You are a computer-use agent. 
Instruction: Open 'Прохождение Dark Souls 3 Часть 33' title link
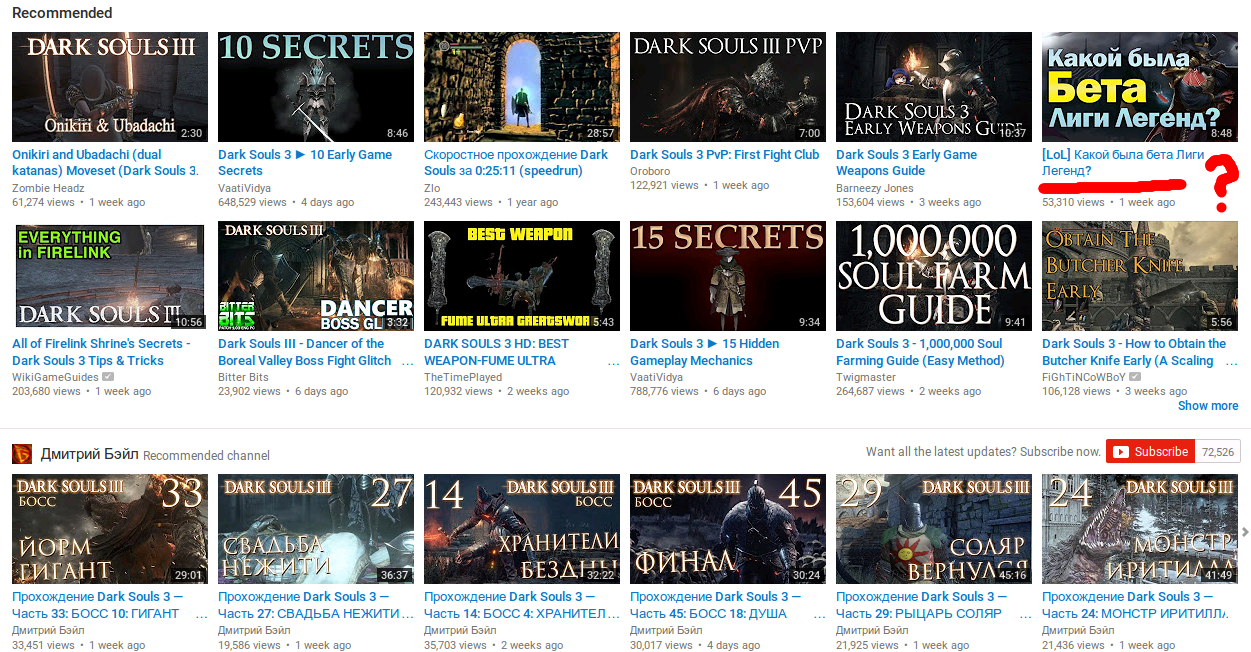[97, 605]
